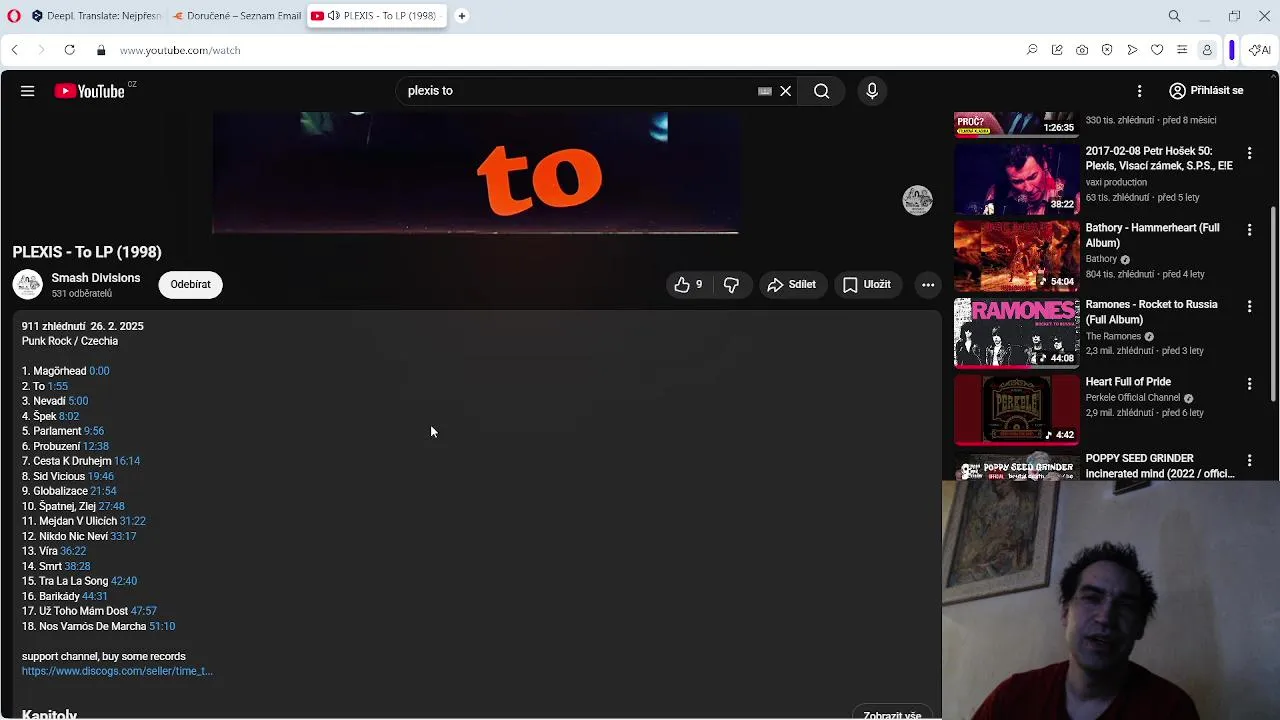Switch to DeepL Translate tab
The height and width of the screenshot is (720, 1280).
pos(96,16)
